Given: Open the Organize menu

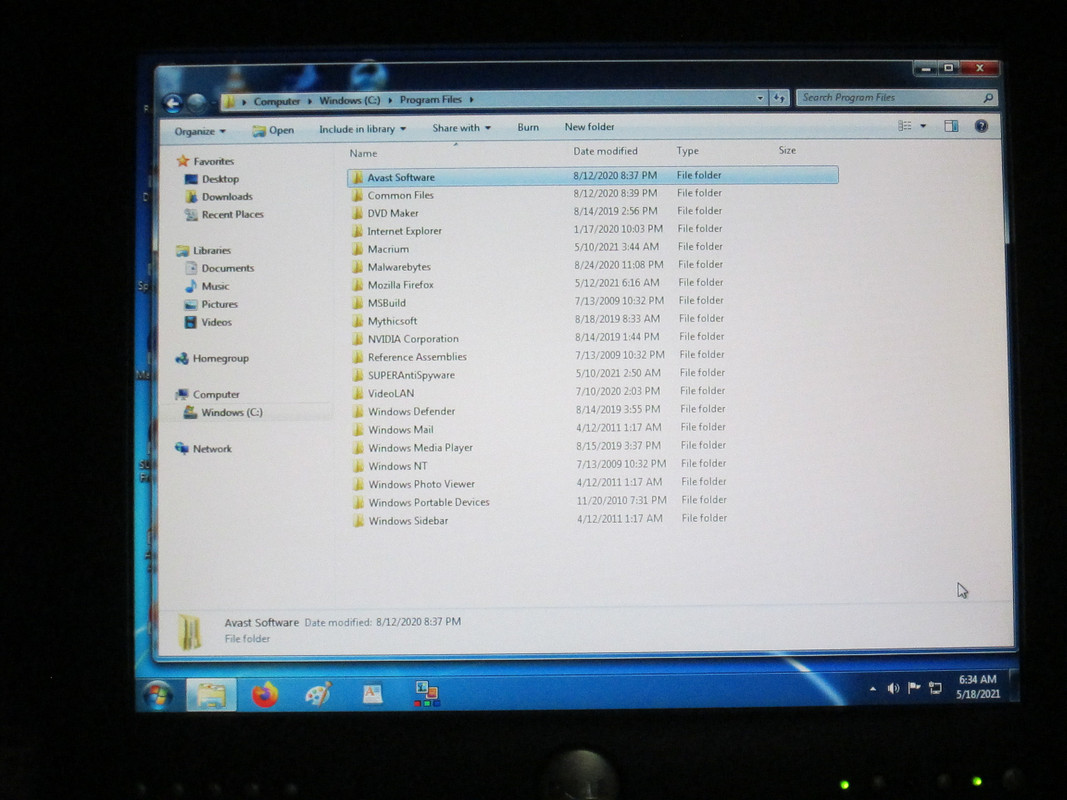Looking at the screenshot, I should (199, 131).
